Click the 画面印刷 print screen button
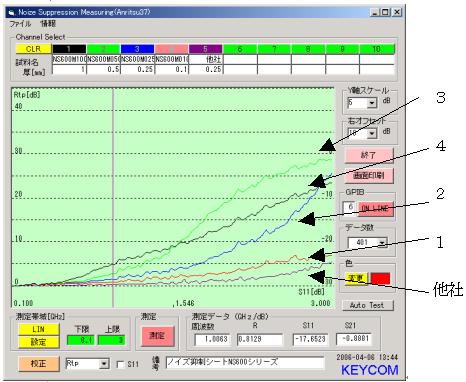This screenshot has height=382, width=466. (368, 175)
